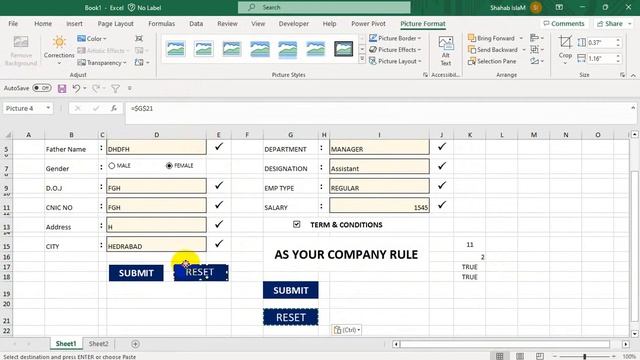Increase picture height with stepper up arrow
640x360 pixels.
pyautogui.click(x=618, y=40)
